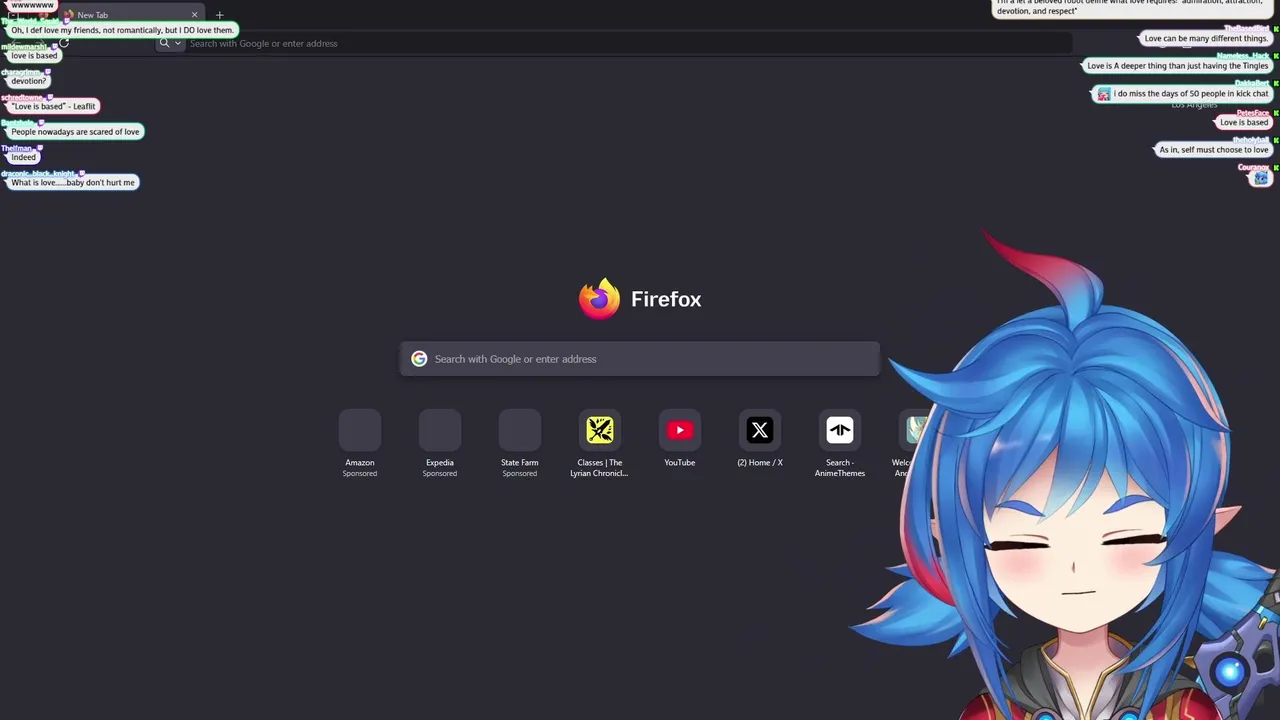Image resolution: width=1280 pixels, height=720 pixels.
Task: Click chat message "What is love.....baby don't hurt me"
Action: [72, 182]
